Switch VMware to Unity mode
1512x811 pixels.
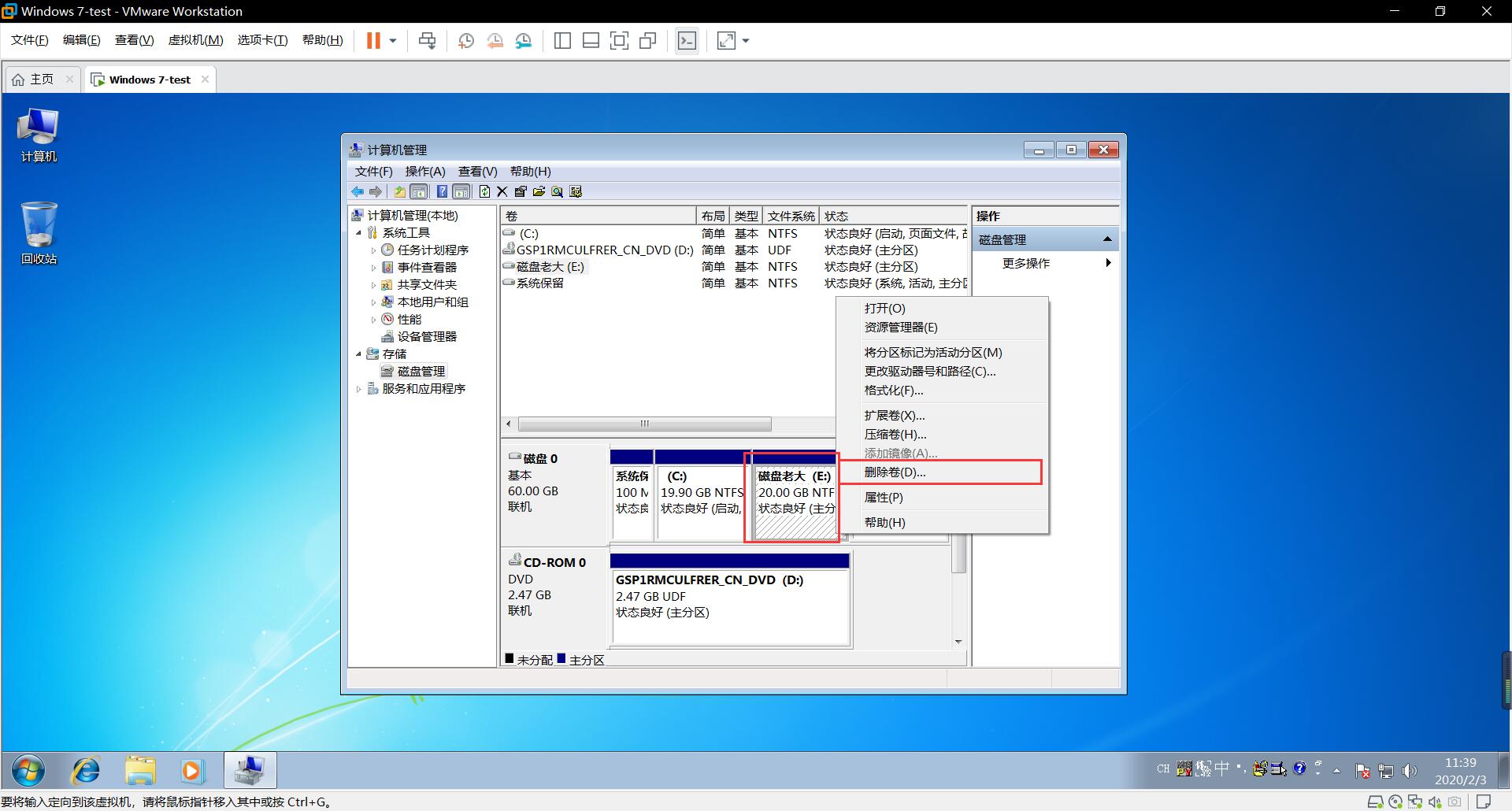pos(648,40)
